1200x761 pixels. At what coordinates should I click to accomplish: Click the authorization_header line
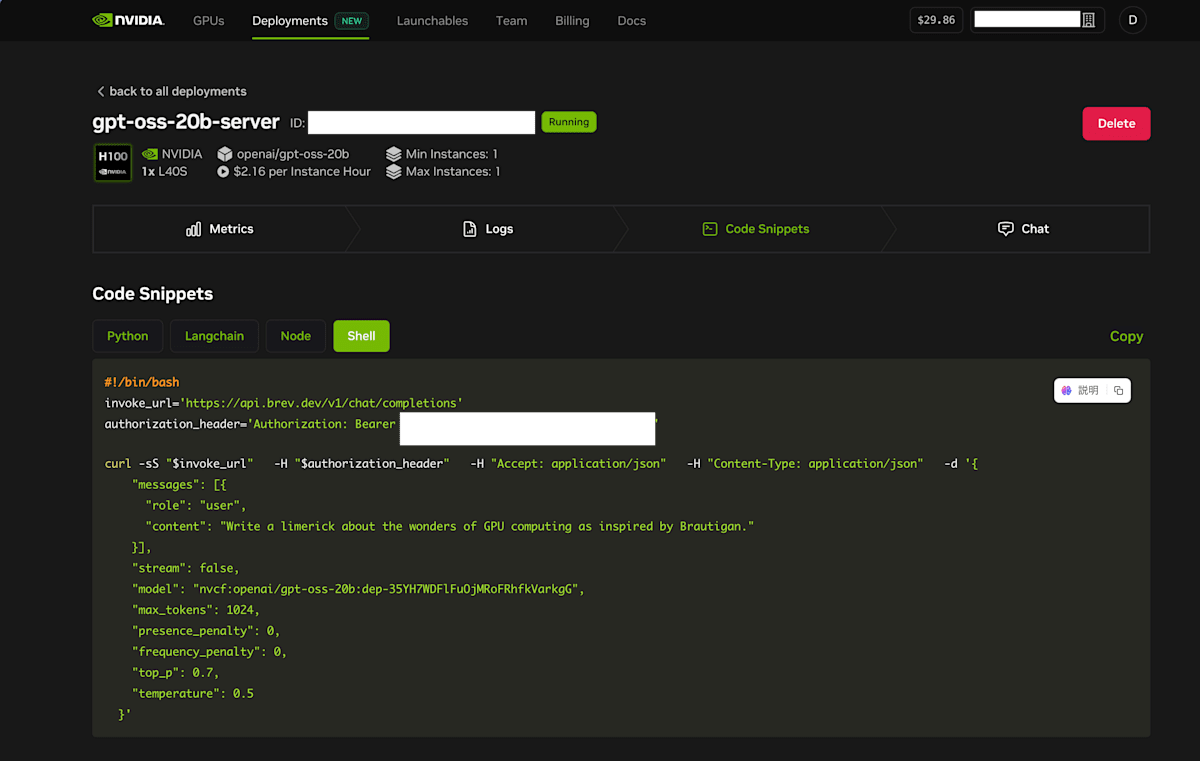pyautogui.click(x=380, y=424)
